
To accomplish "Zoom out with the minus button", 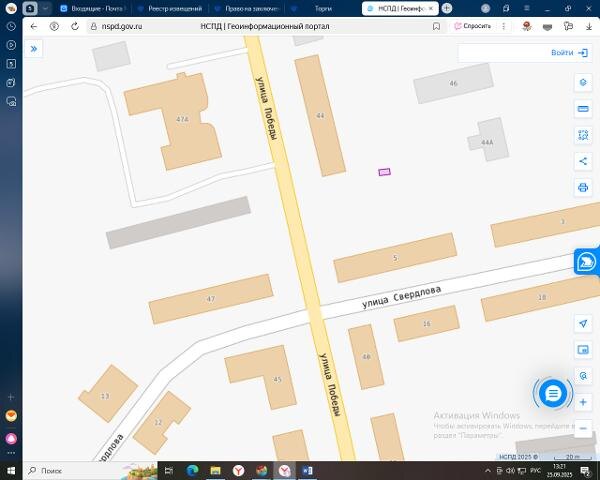I will point(583,428).
